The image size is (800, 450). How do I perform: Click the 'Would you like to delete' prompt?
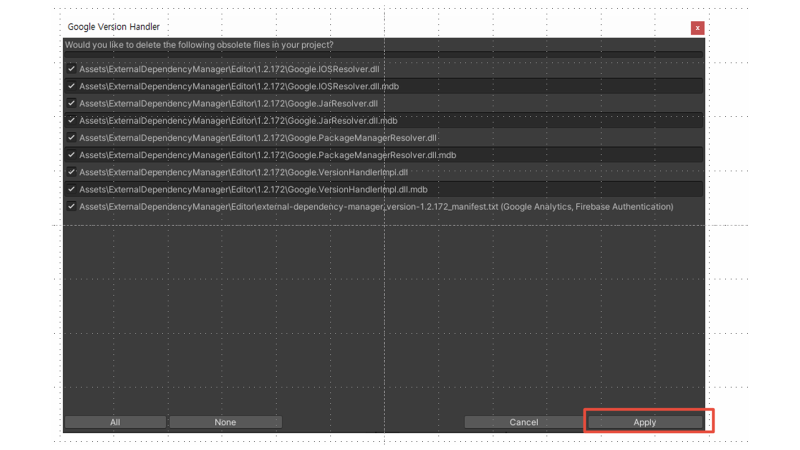click(x=199, y=45)
